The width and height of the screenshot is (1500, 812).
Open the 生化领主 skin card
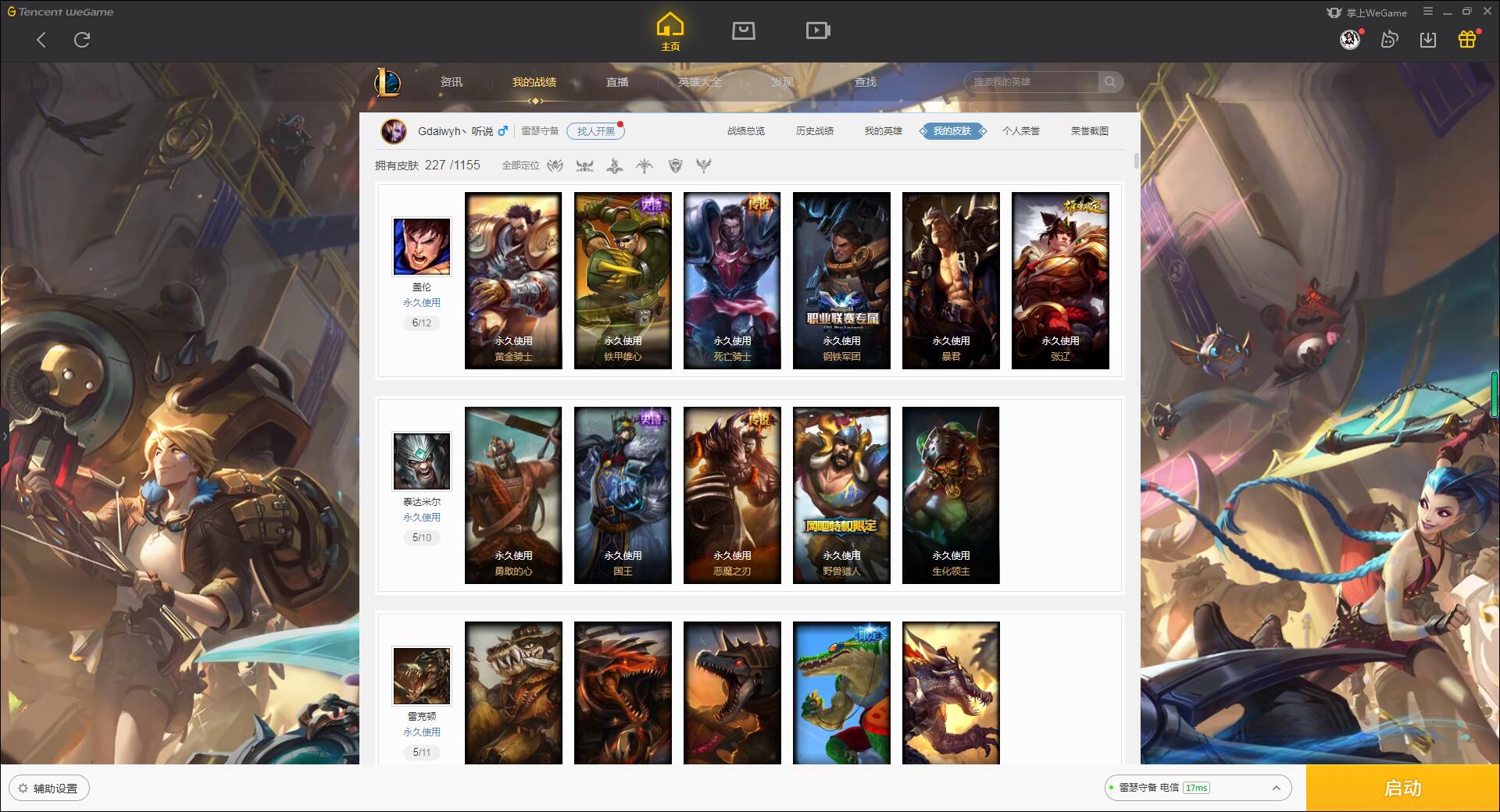(951, 495)
